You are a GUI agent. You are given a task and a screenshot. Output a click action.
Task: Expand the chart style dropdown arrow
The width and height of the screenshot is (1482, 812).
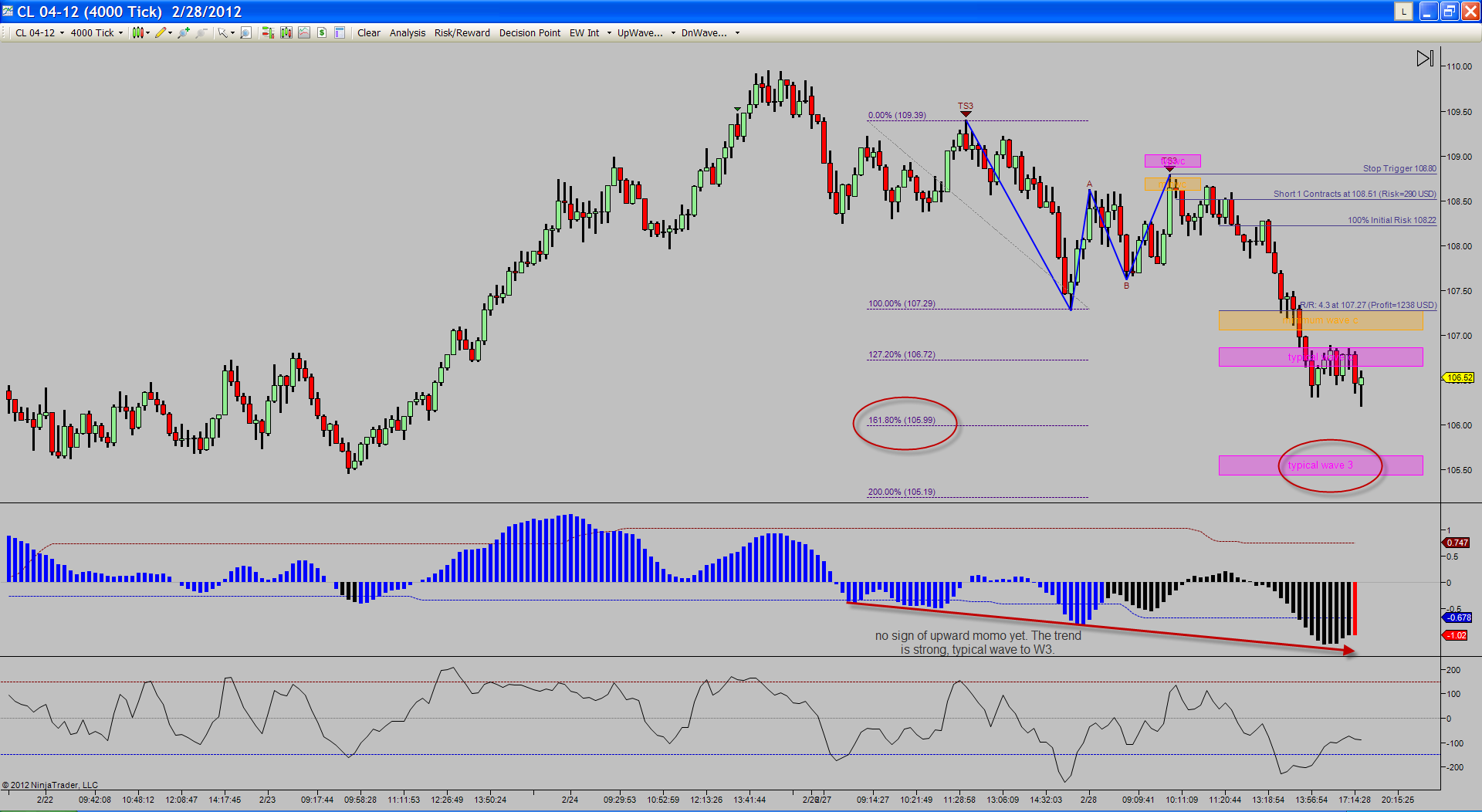click(x=147, y=33)
